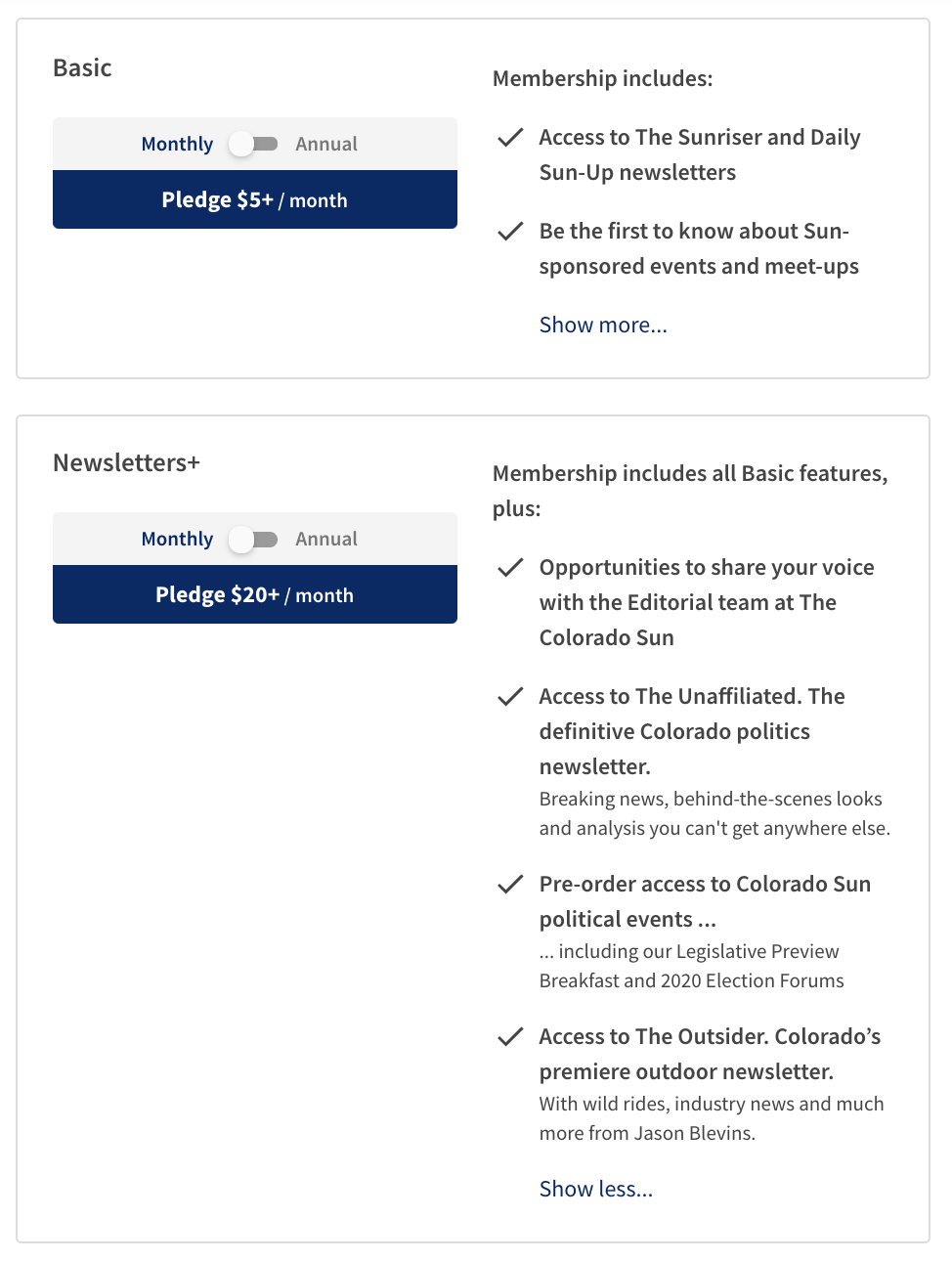Select Annual billing for Basic plan

(x=326, y=144)
